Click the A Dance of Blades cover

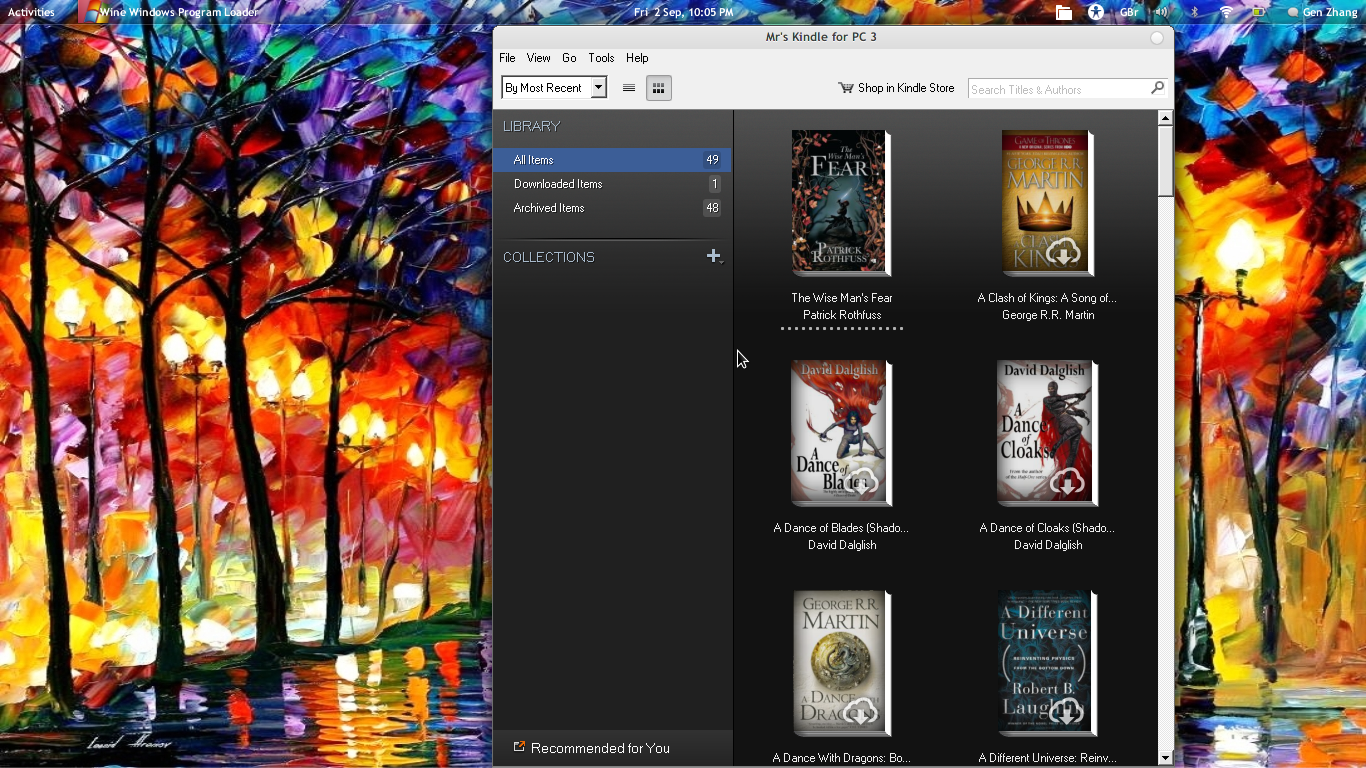click(x=841, y=433)
